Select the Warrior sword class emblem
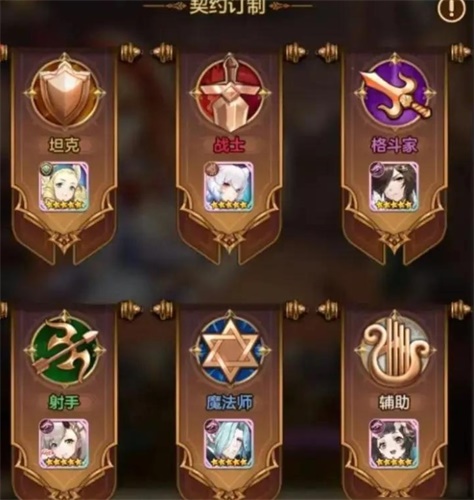 click(229, 93)
